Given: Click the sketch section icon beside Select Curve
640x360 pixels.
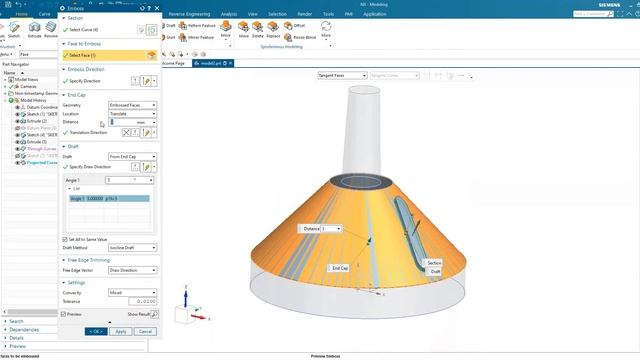Looking at the screenshot, I should point(141,30).
